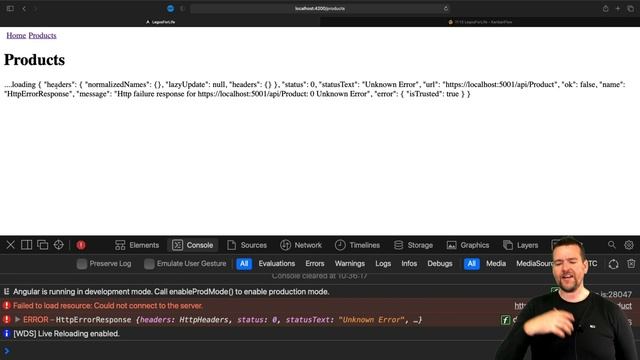Click the 'Failed to load resource' message
Image resolution: width=640 pixels, height=360 pixels.
pos(108,306)
